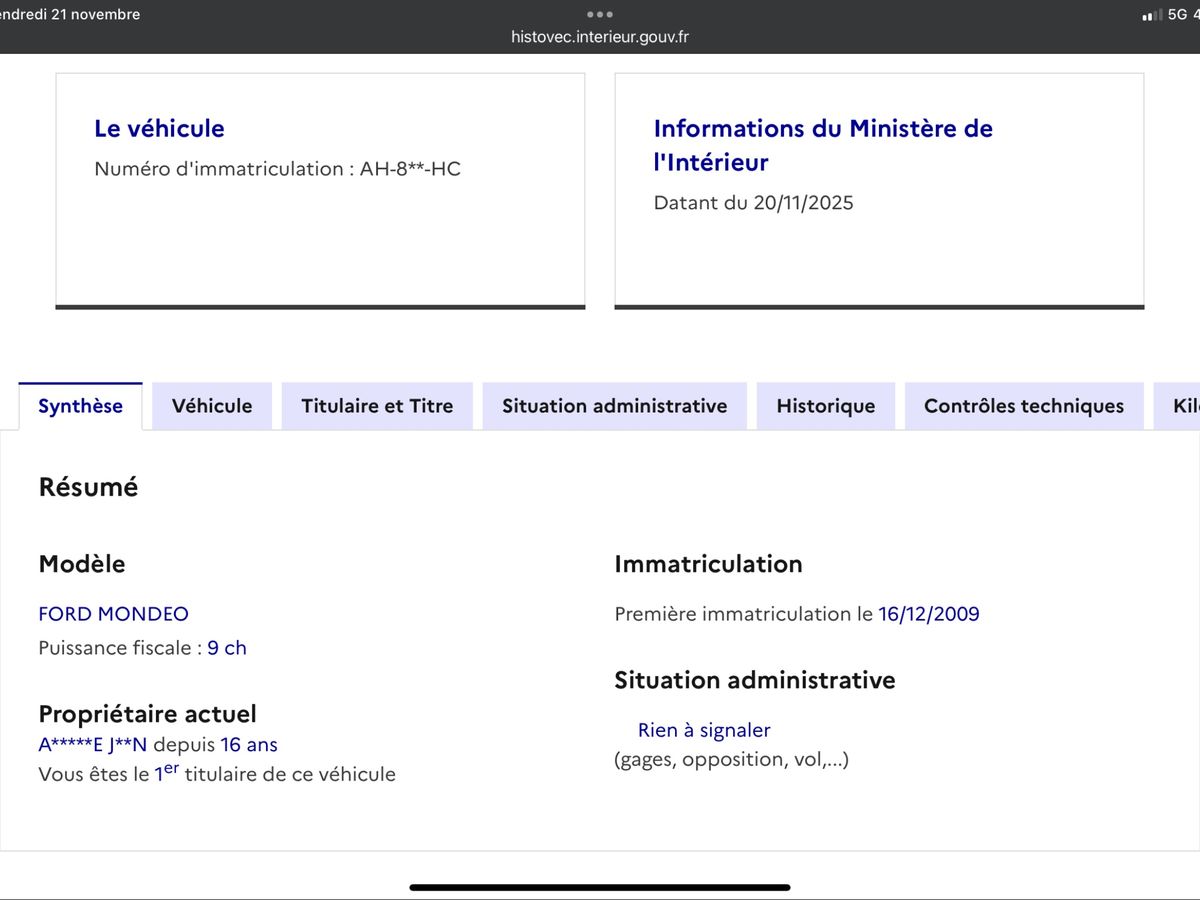The width and height of the screenshot is (1200, 900).
Task: Select the '9 ch' fiscal power value
Action: pos(227,648)
